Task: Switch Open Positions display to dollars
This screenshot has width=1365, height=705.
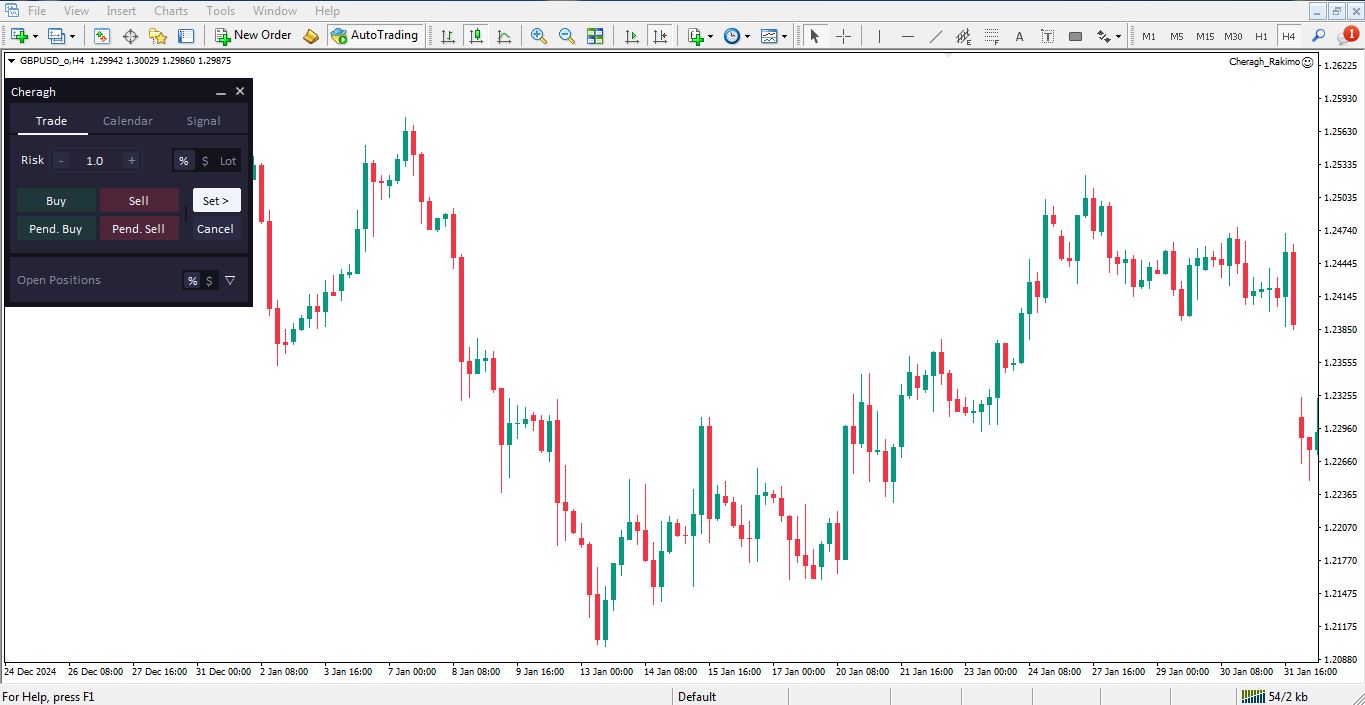Action: click(209, 281)
